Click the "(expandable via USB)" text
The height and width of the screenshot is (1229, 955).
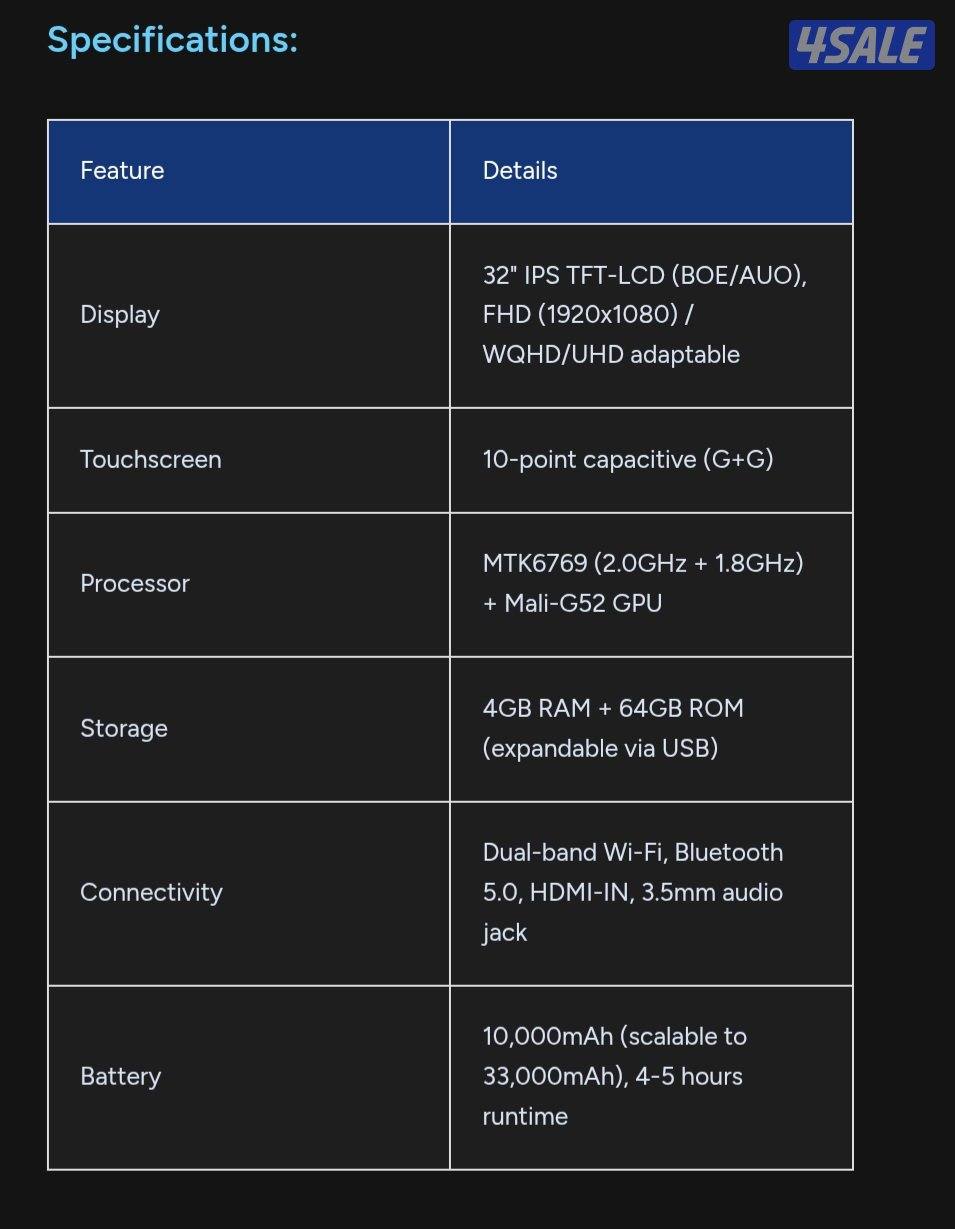coord(600,749)
